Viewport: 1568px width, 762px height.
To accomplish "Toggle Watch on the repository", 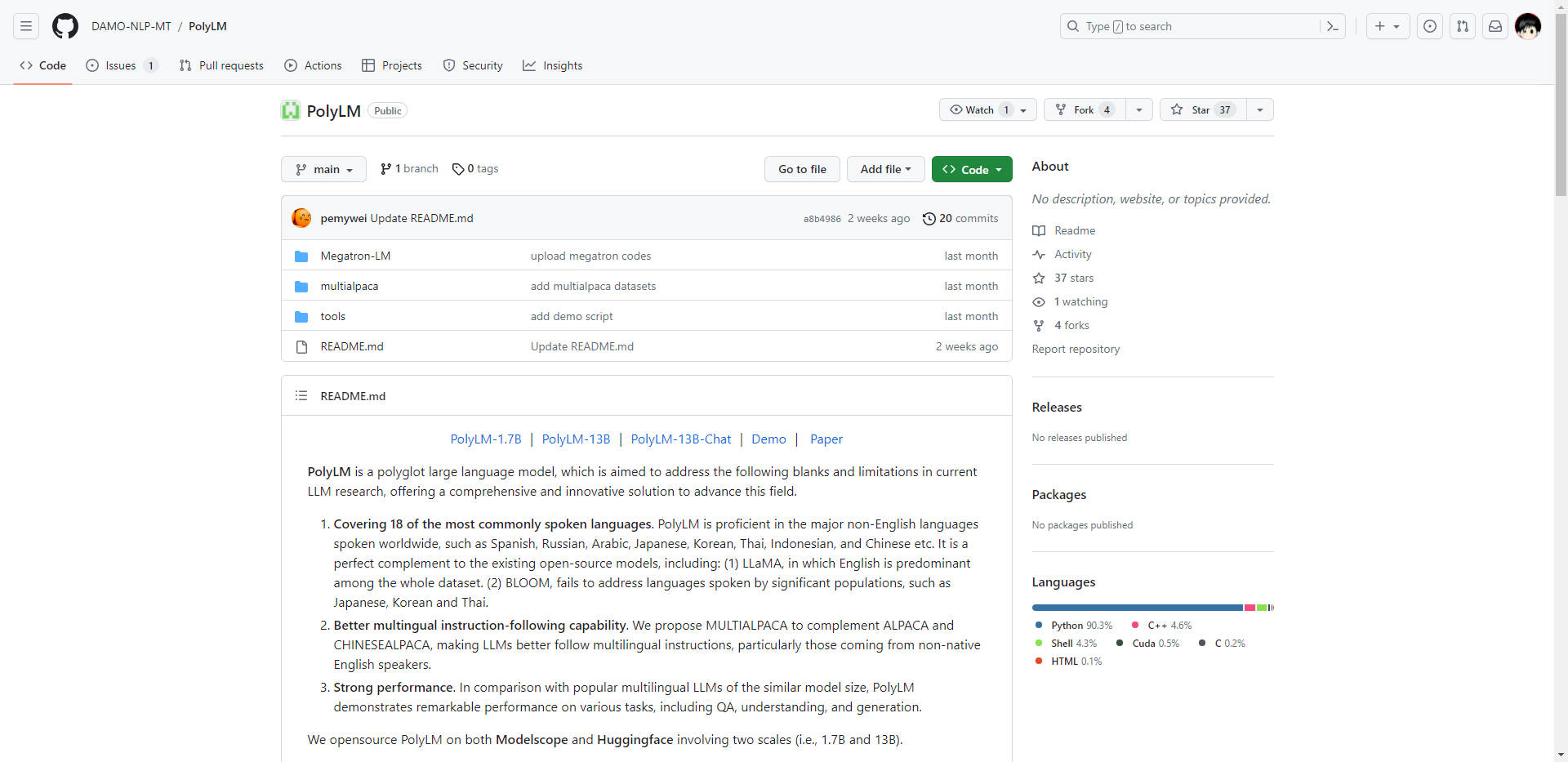I will (x=980, y=110).
